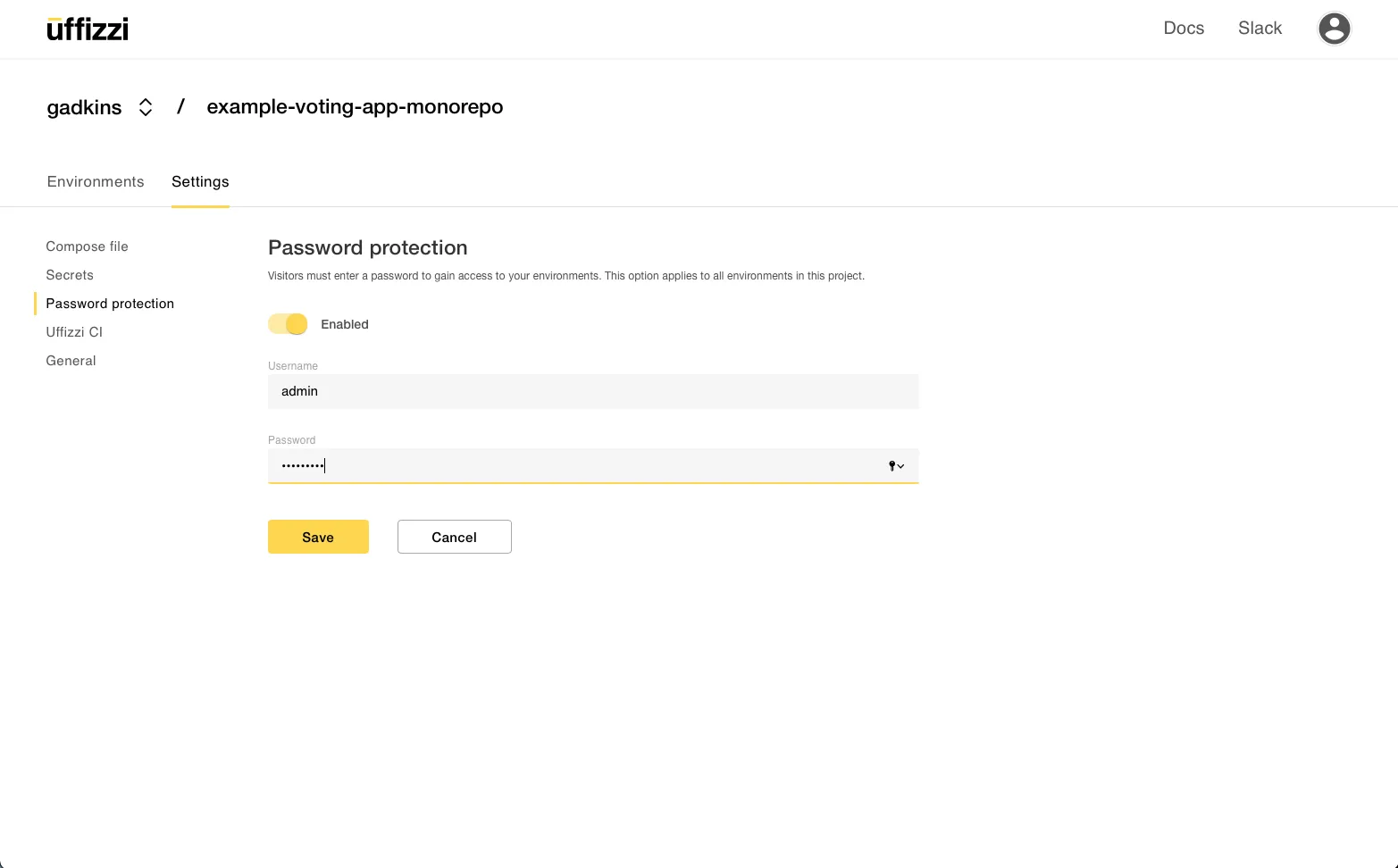Expand the account switcher chevrons beside gadkins
The height and width of the screenshot is (868, 1398).
coord(146,107)
